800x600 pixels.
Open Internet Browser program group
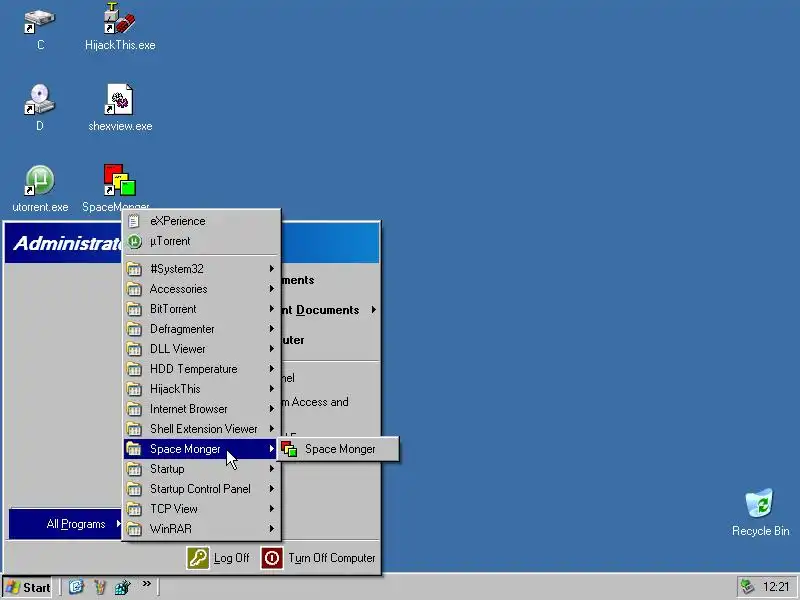click(202, 409)
